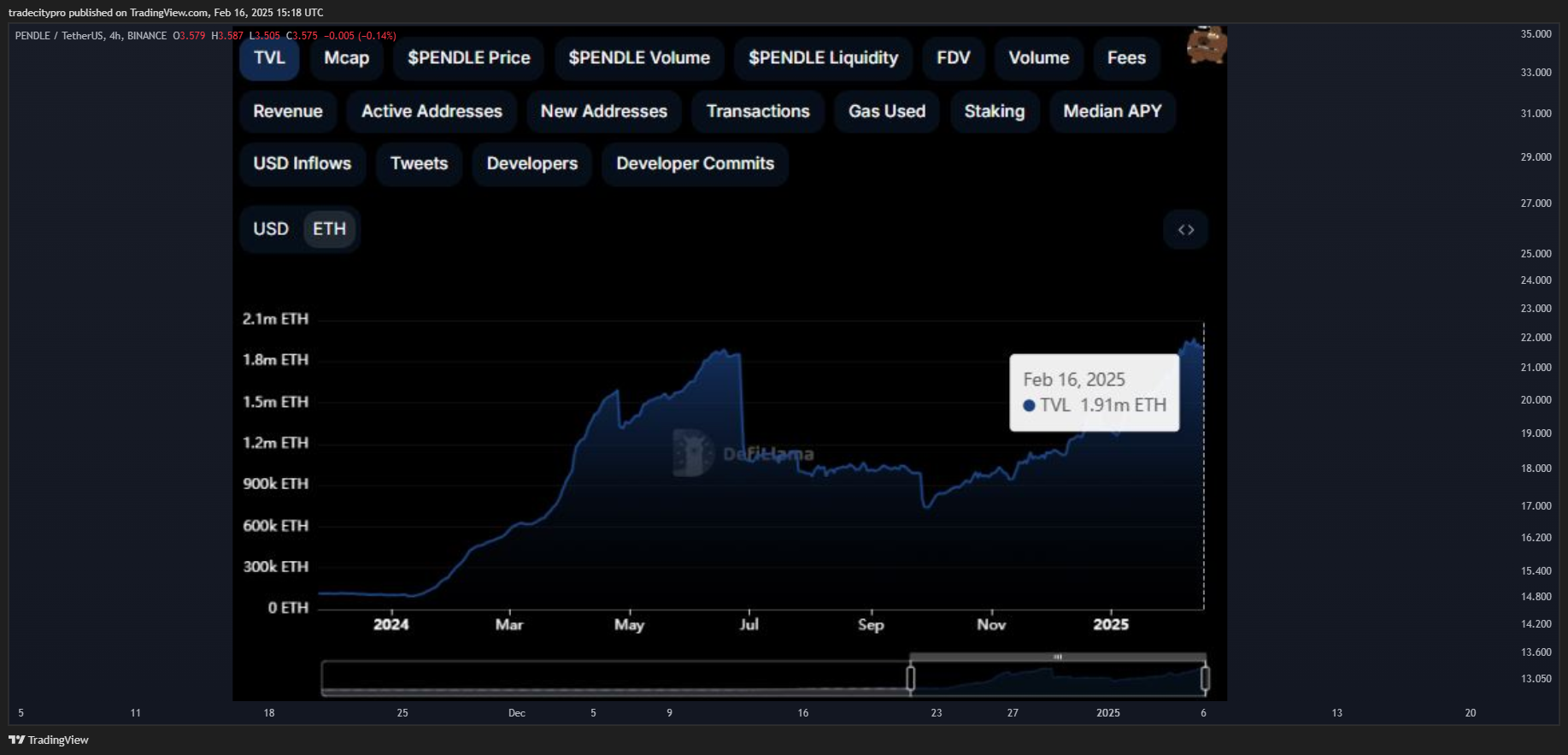Image resolution: width=1568 pixels, height=755 pixels.
Task: Click the Revenue metric button
Action: coord(288,111)
